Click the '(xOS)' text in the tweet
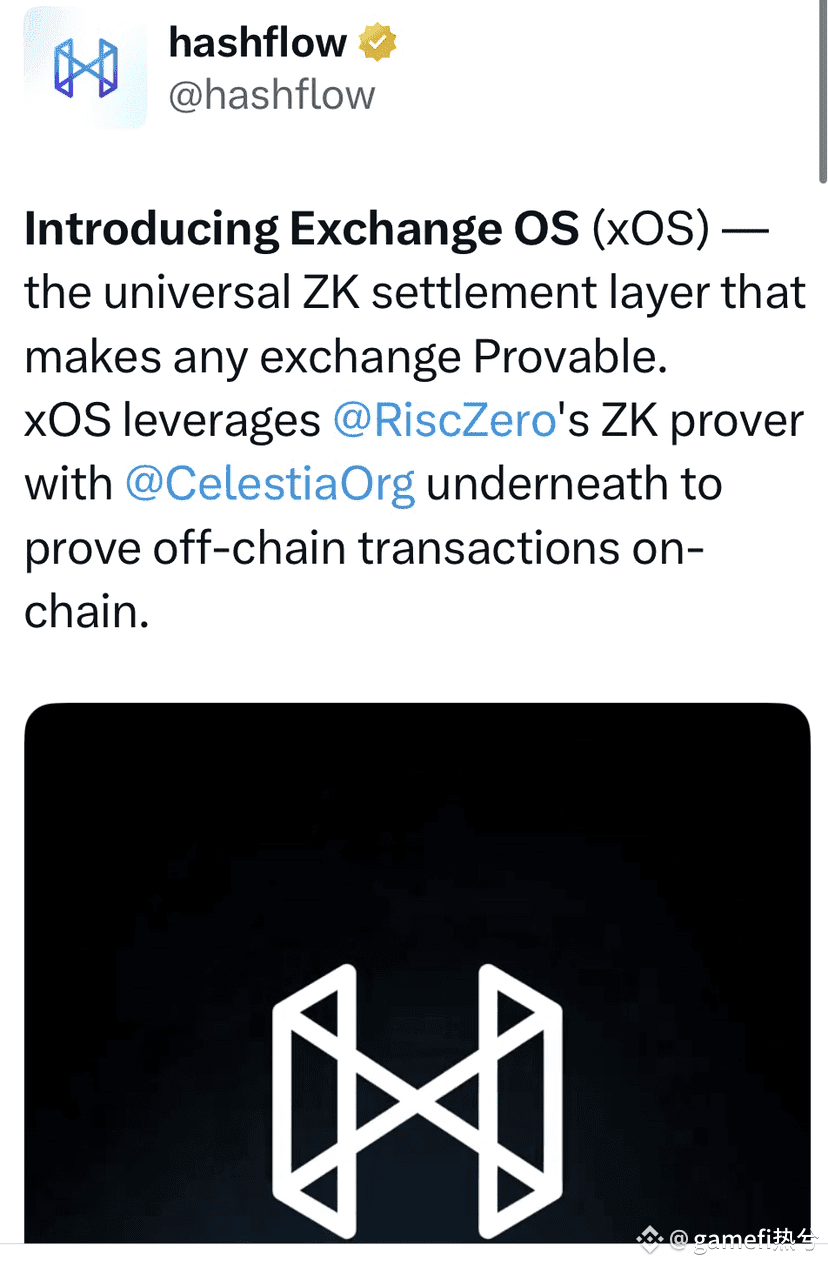828x1265 pixels. tap(651, 230)
